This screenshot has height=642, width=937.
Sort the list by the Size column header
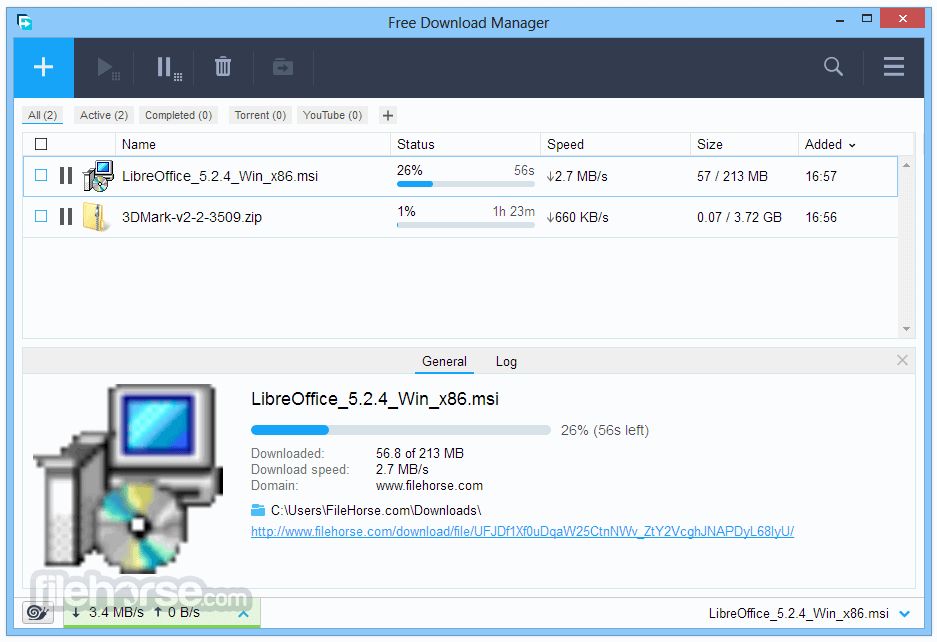click(x=744, y=145)
